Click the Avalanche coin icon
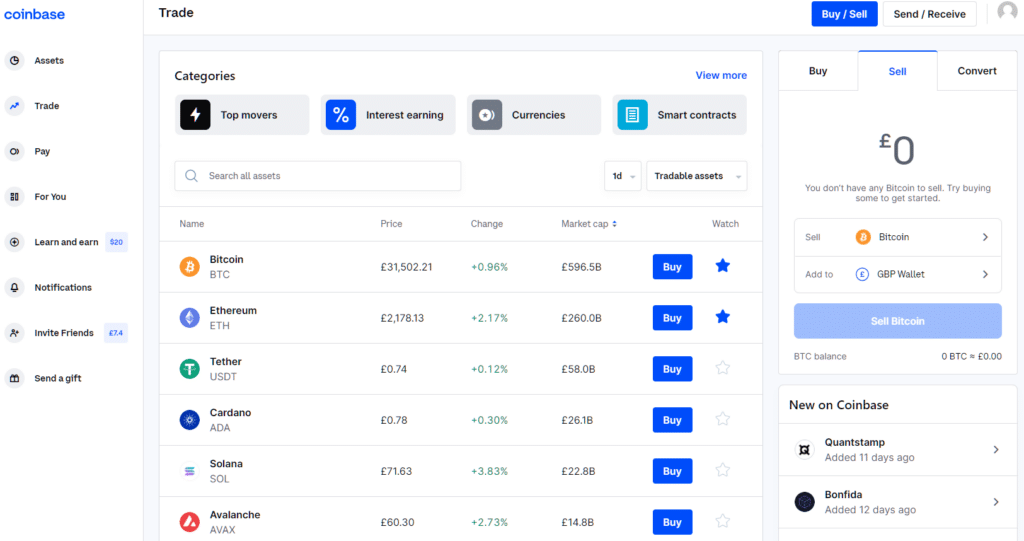Screen dimensions: 1024x541 189,521
